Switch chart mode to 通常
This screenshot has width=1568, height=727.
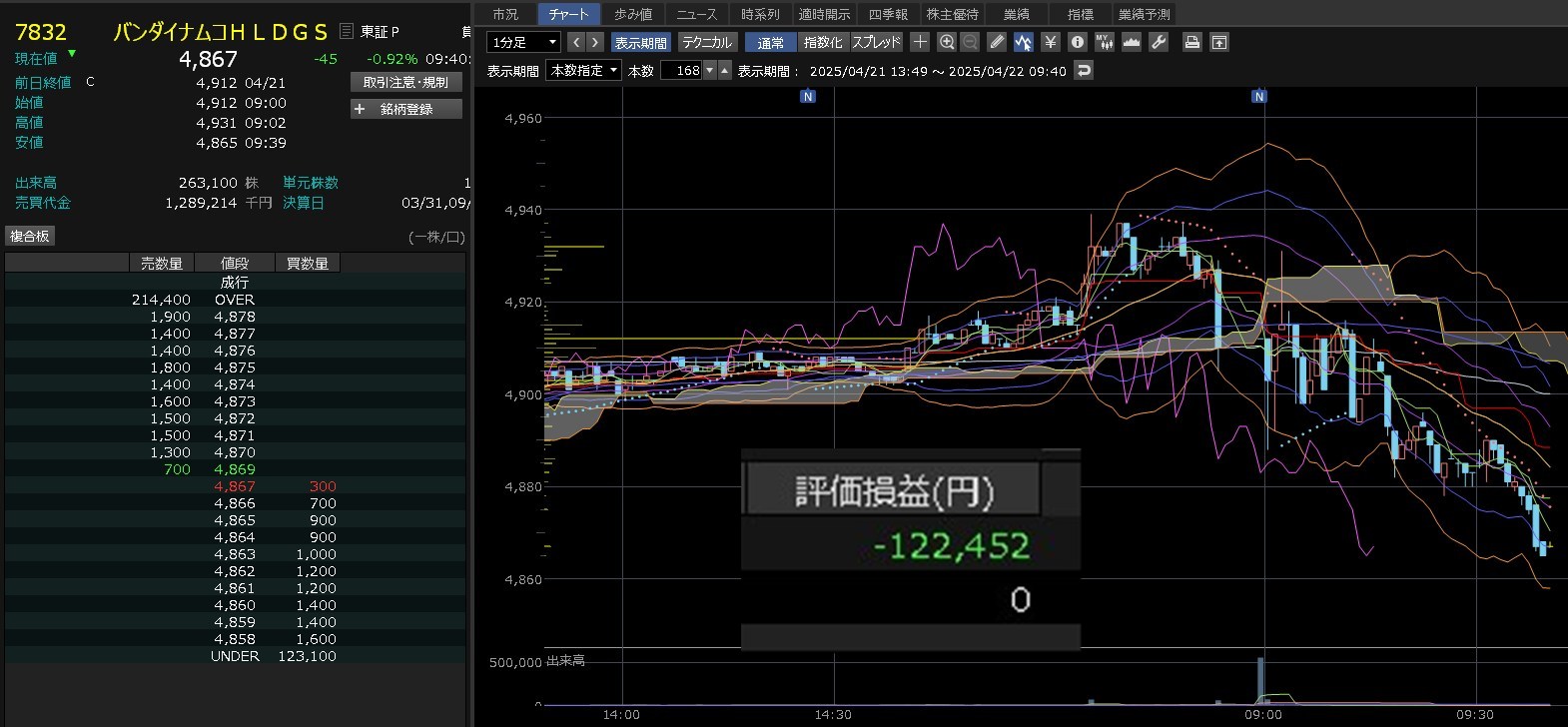(770, 42)
